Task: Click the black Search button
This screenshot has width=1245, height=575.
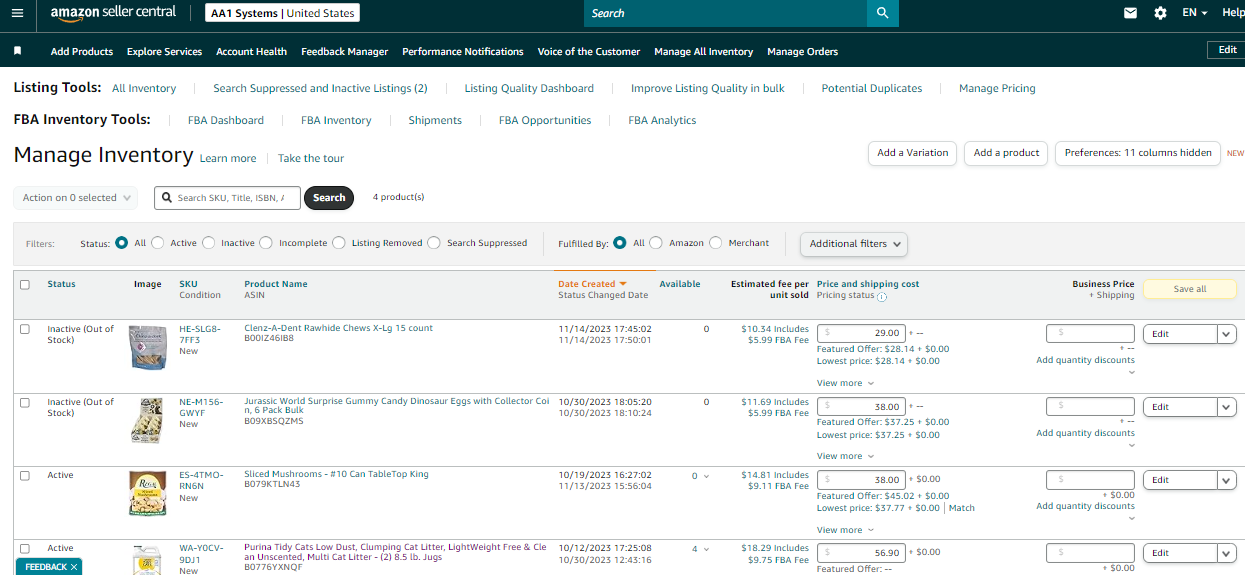Action: pos(329,198)
